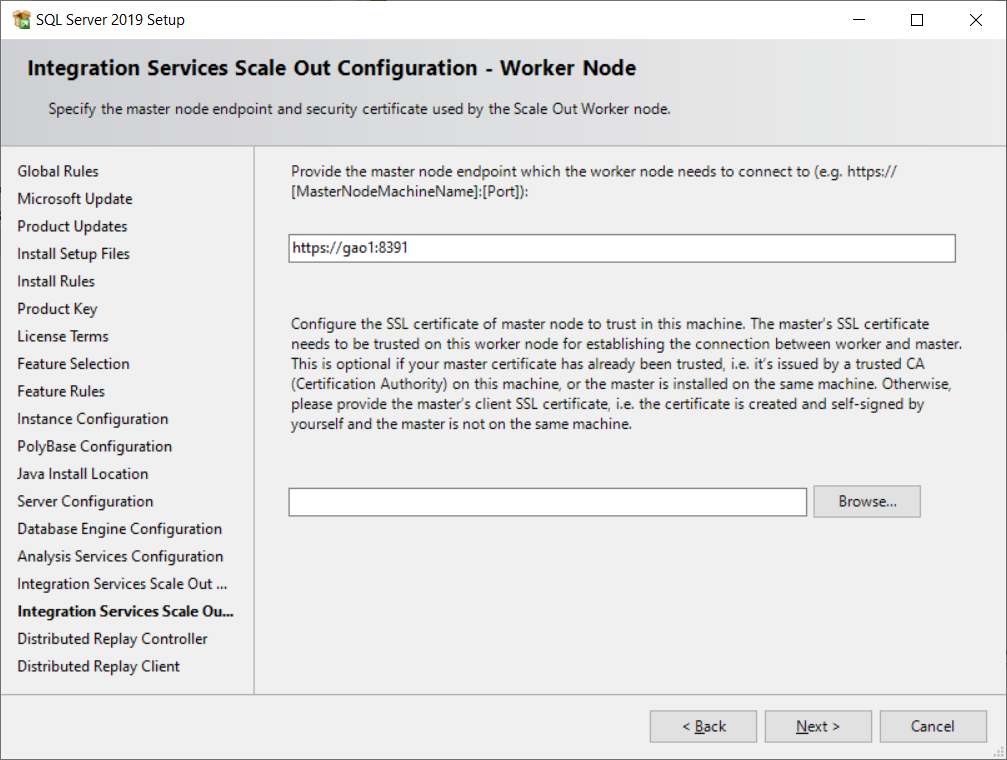Go to the Product Key step

click(57, 308)
